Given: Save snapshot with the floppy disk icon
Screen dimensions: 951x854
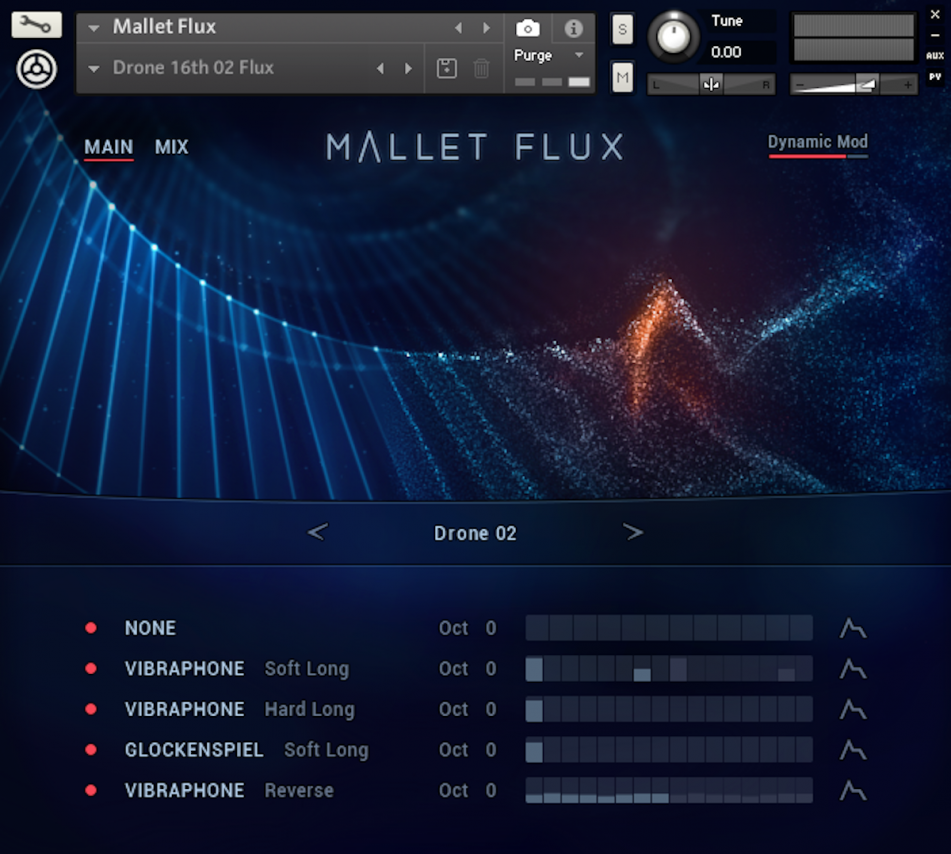Looking at the screenshot, I should click(445, 68).
